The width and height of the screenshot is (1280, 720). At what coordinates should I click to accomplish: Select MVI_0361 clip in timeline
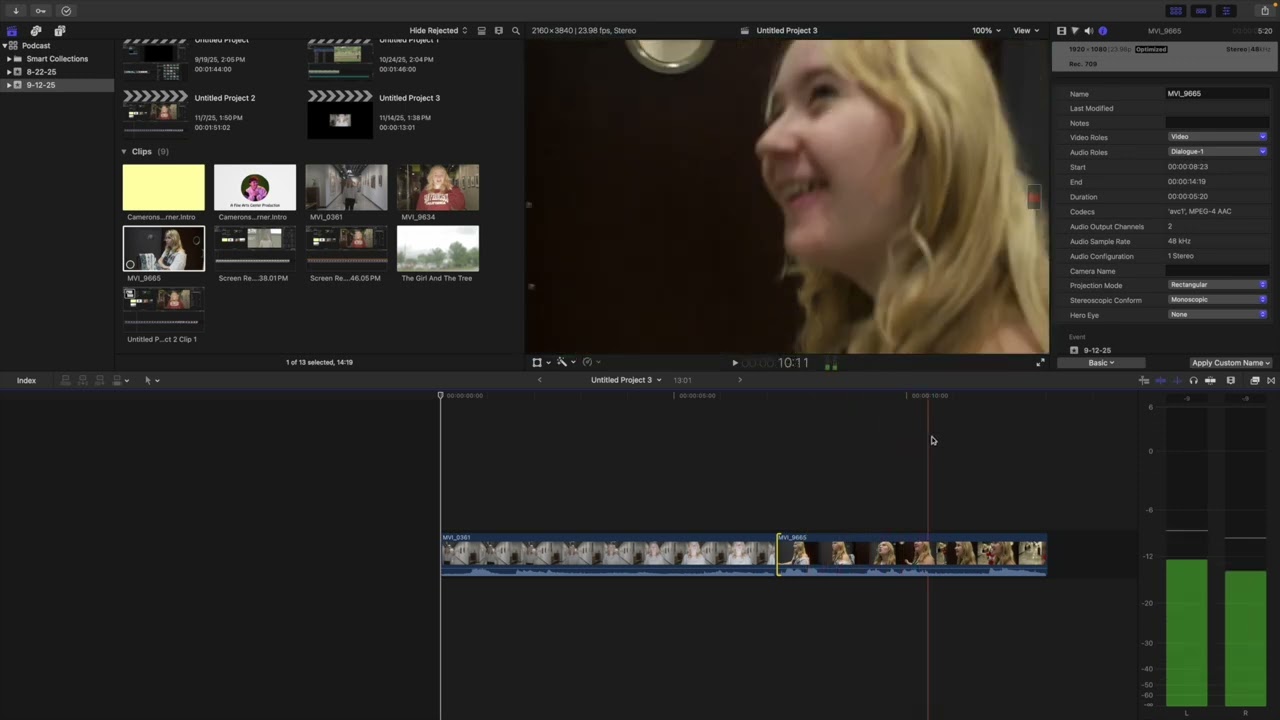609,554
